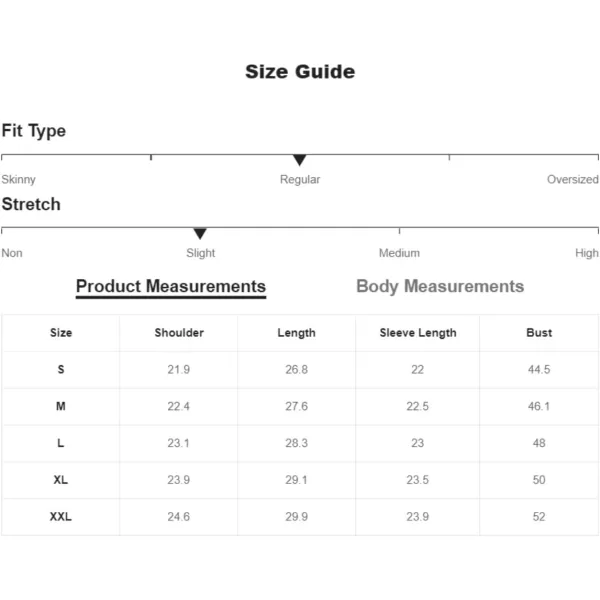Click the L shoulder value 23.1
This screenshot has height=600, width=600.
[x=178, y=443]
